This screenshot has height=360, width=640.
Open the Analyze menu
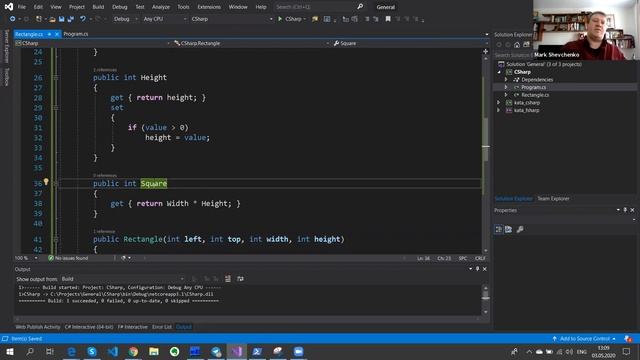(161, 7)
